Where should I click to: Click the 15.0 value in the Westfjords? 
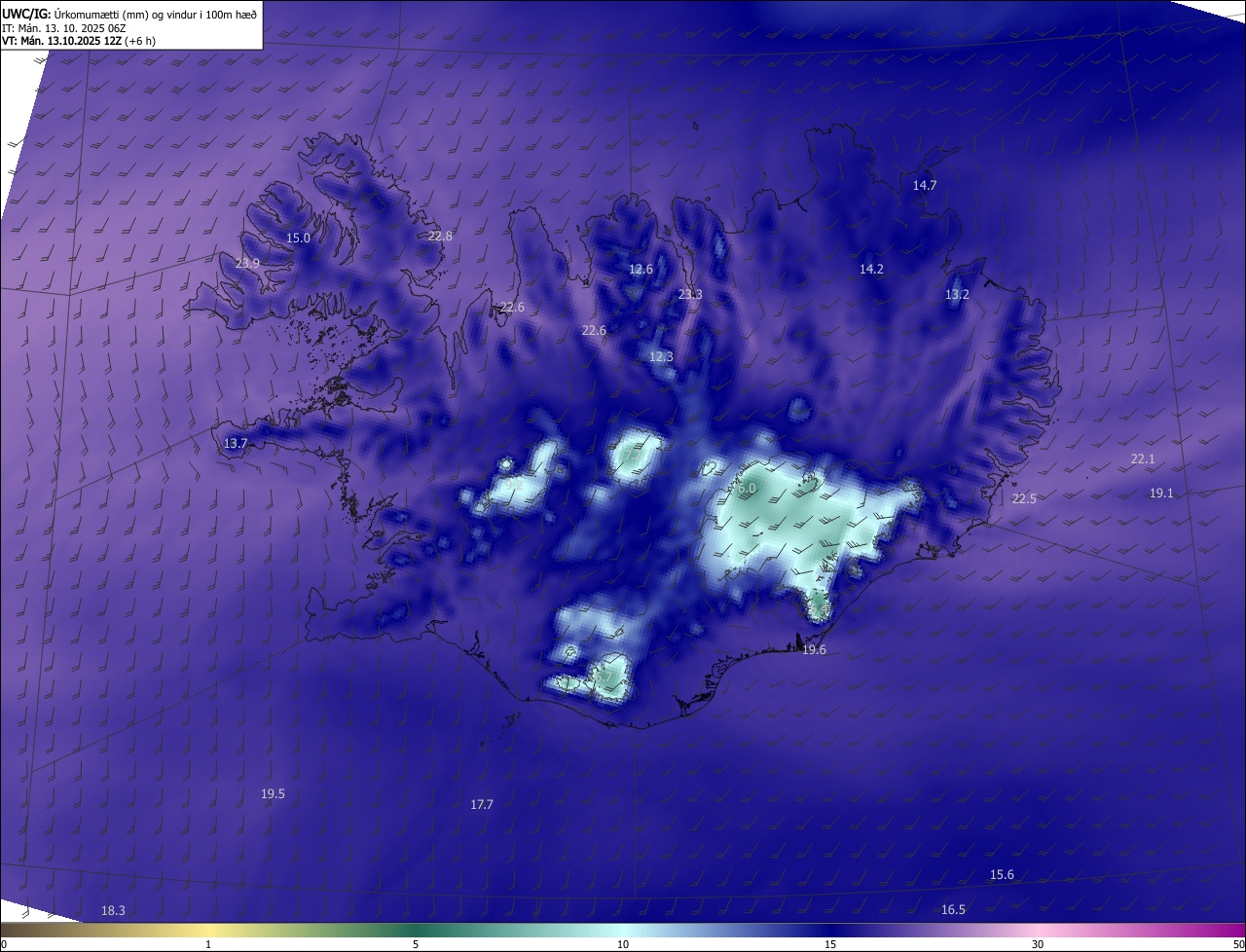(x=298, y=238)
